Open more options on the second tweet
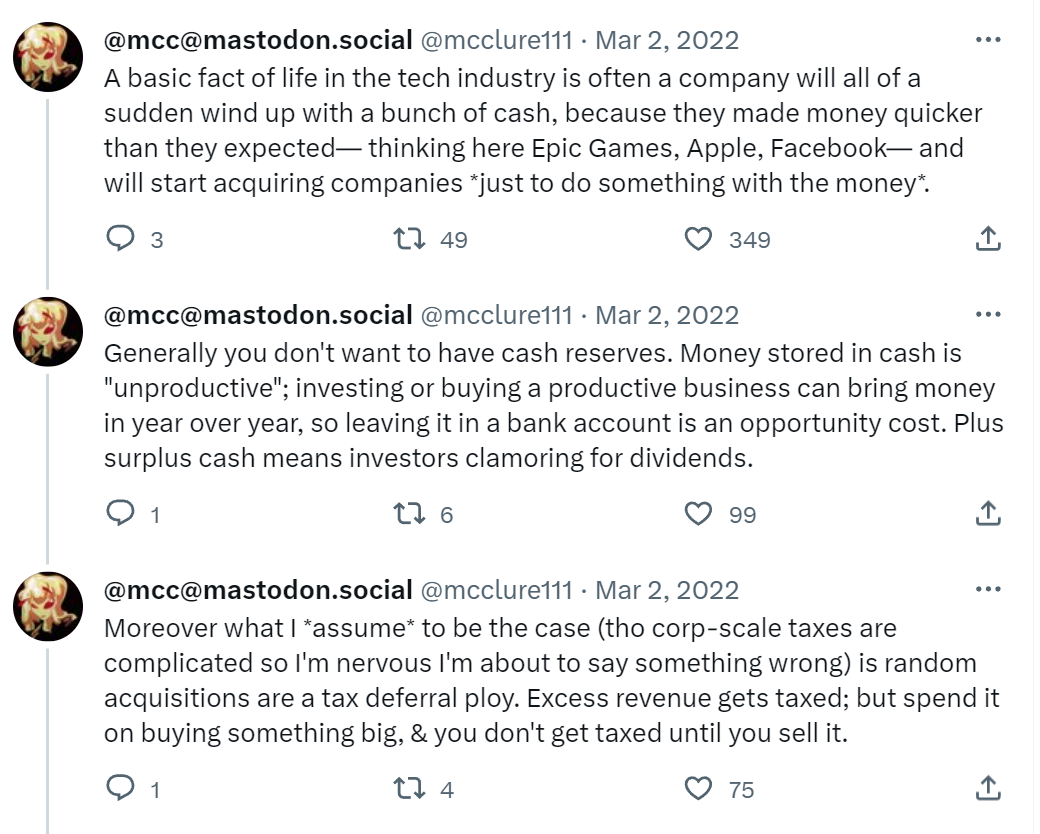1040x834 pixels. [x=988, y=314]
